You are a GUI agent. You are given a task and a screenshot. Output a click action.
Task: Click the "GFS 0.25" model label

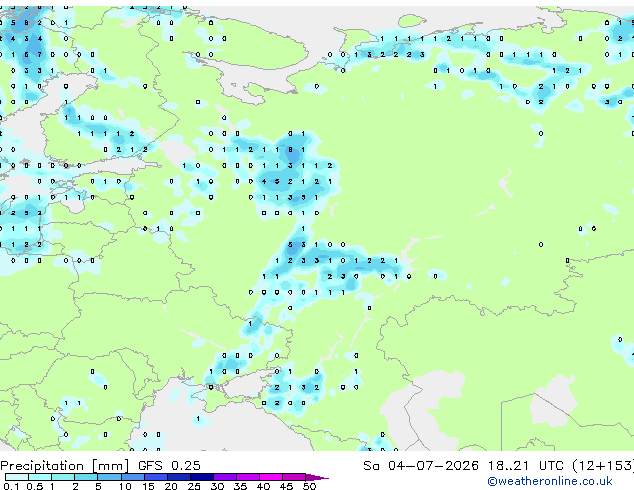169,466
